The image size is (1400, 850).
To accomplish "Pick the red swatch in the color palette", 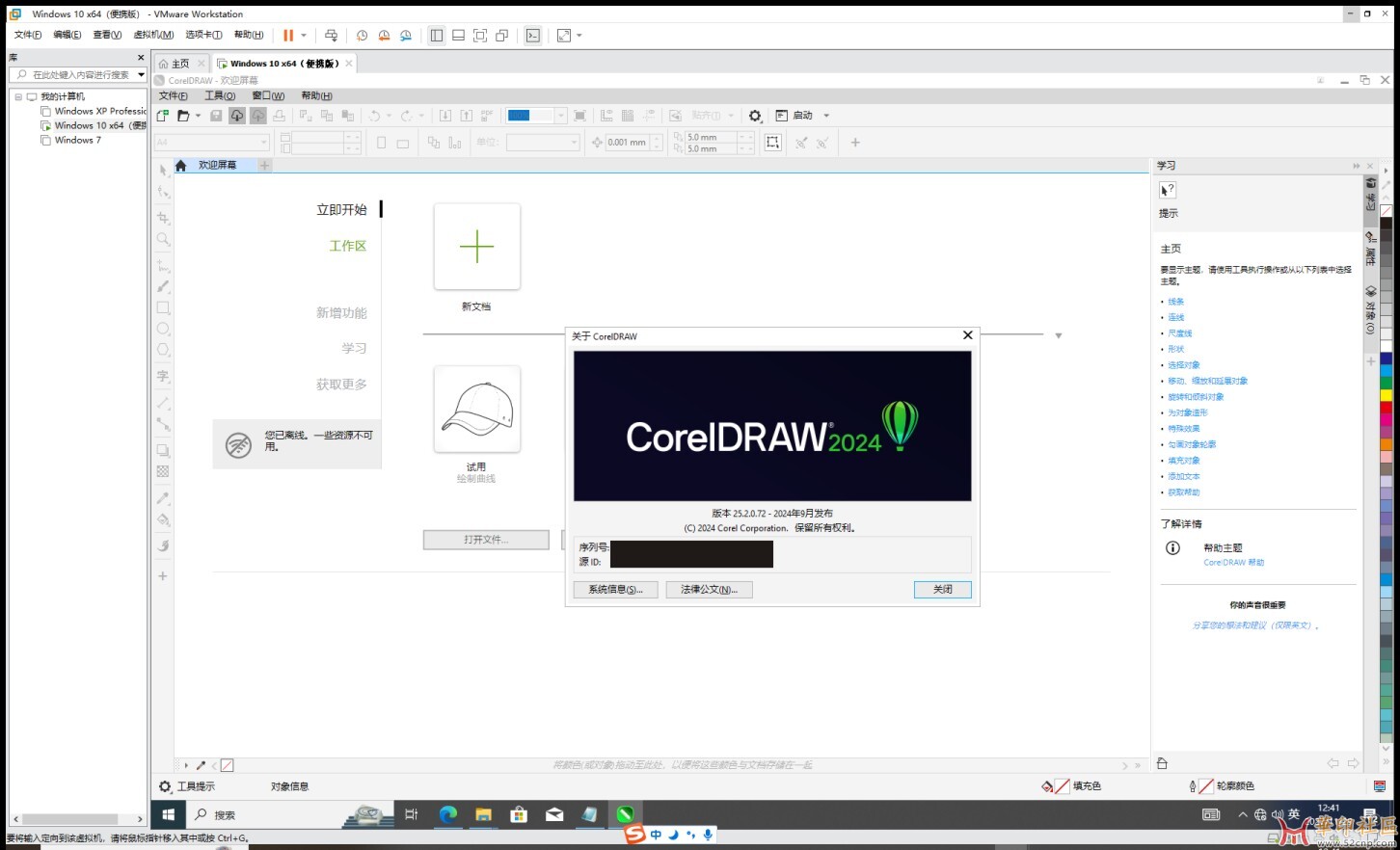I will point(1386,409).
